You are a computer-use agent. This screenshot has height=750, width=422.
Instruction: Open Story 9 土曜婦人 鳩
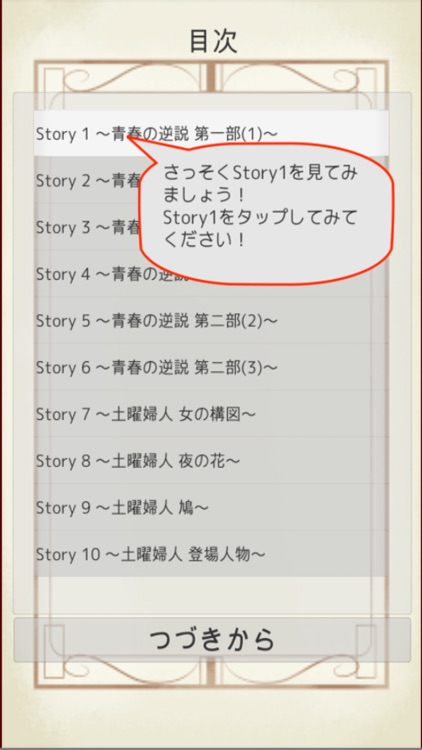[211, 508]
